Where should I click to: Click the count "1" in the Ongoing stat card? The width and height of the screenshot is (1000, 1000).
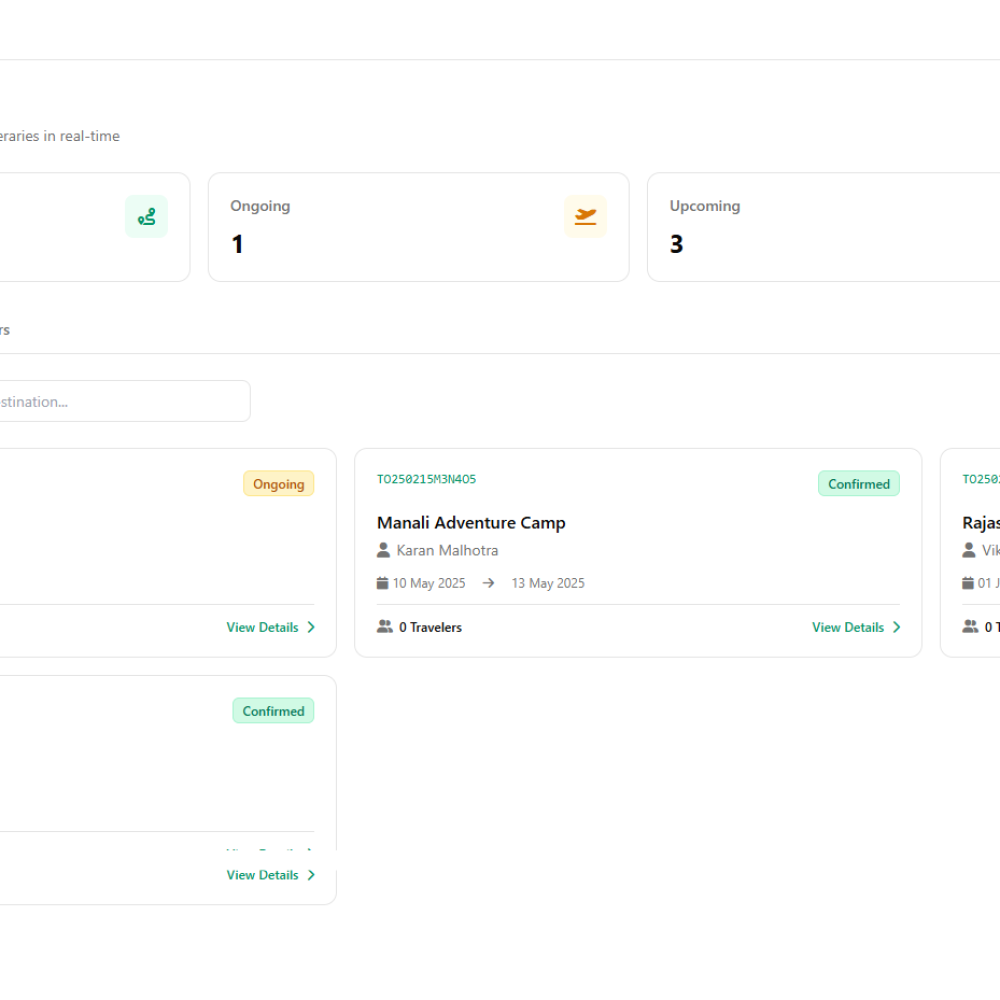coord(237,244)
